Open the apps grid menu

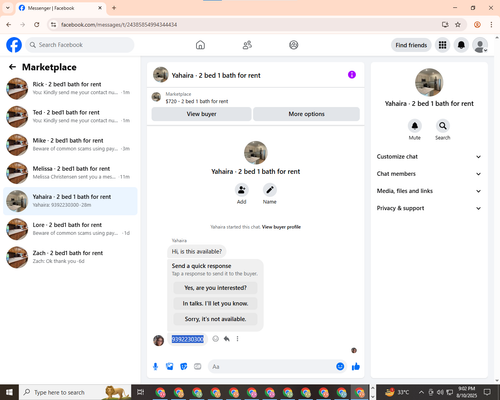(442, 45)
